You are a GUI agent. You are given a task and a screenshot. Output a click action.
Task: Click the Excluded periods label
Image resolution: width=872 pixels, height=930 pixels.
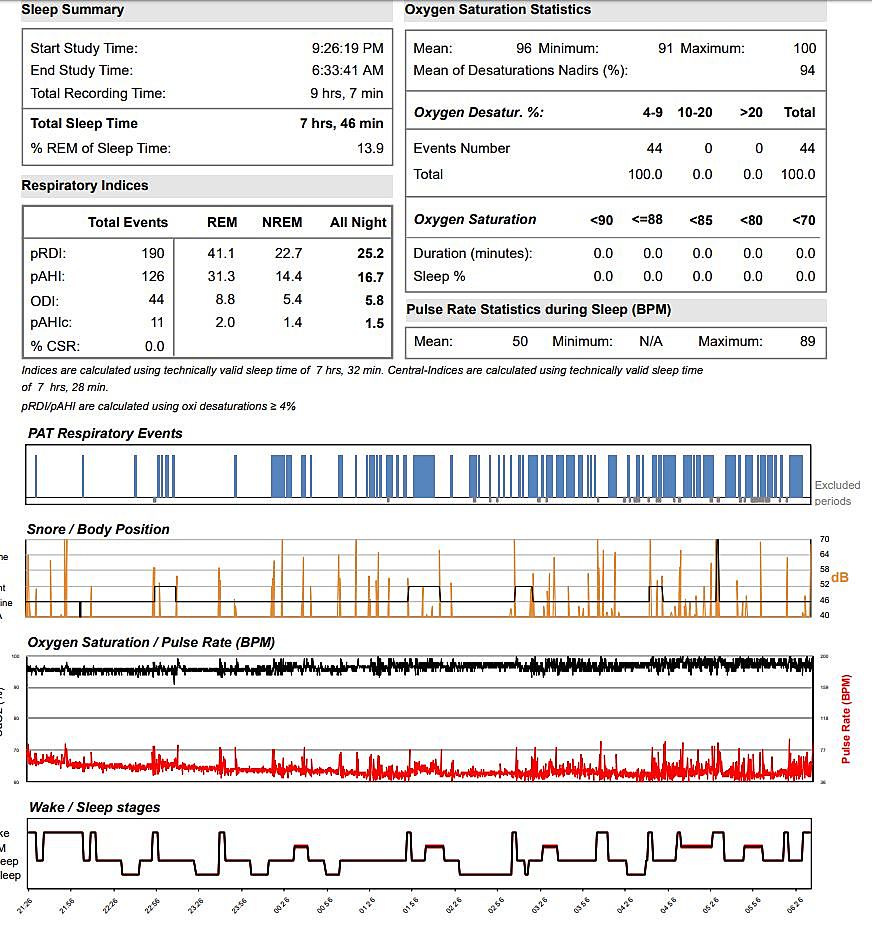pyautogui.click(x=837, y=493)
